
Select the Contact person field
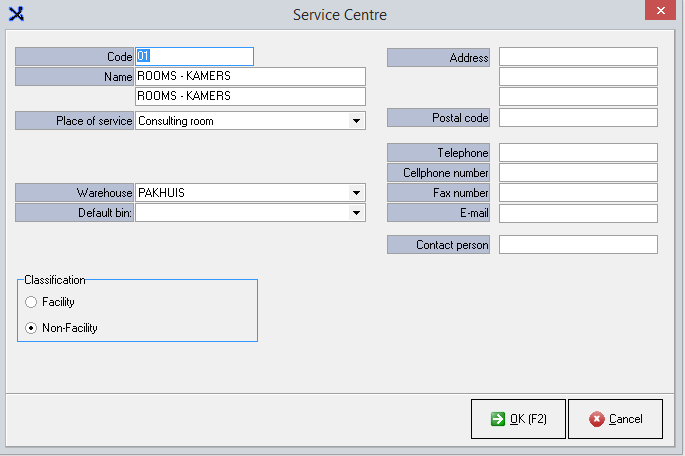click(x=578, y=245)
